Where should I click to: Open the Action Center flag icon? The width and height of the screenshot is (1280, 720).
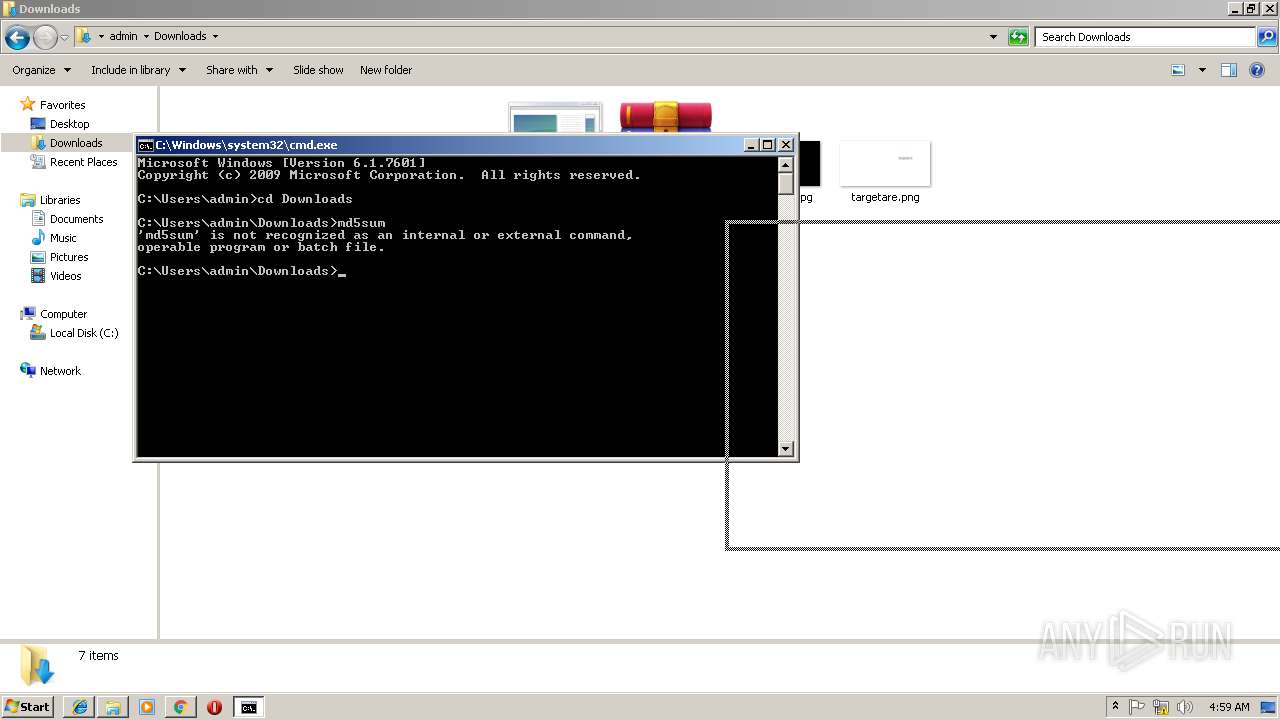pos(1137,707)
